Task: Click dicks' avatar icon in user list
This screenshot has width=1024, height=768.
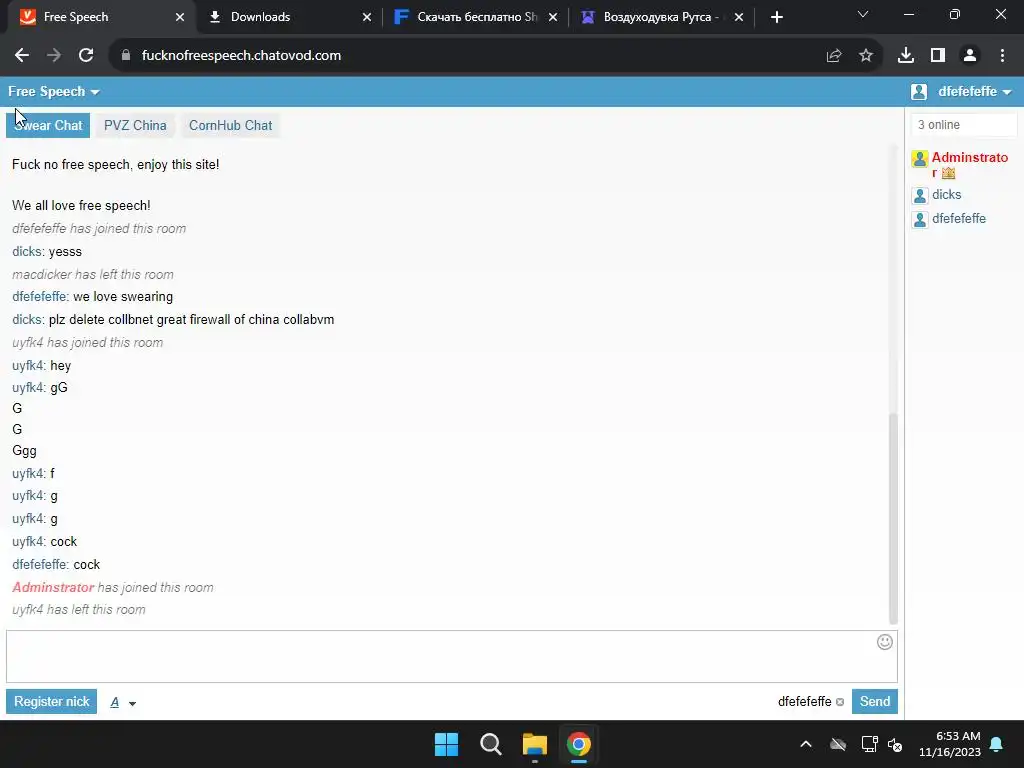Action: [x=920, y=195]
